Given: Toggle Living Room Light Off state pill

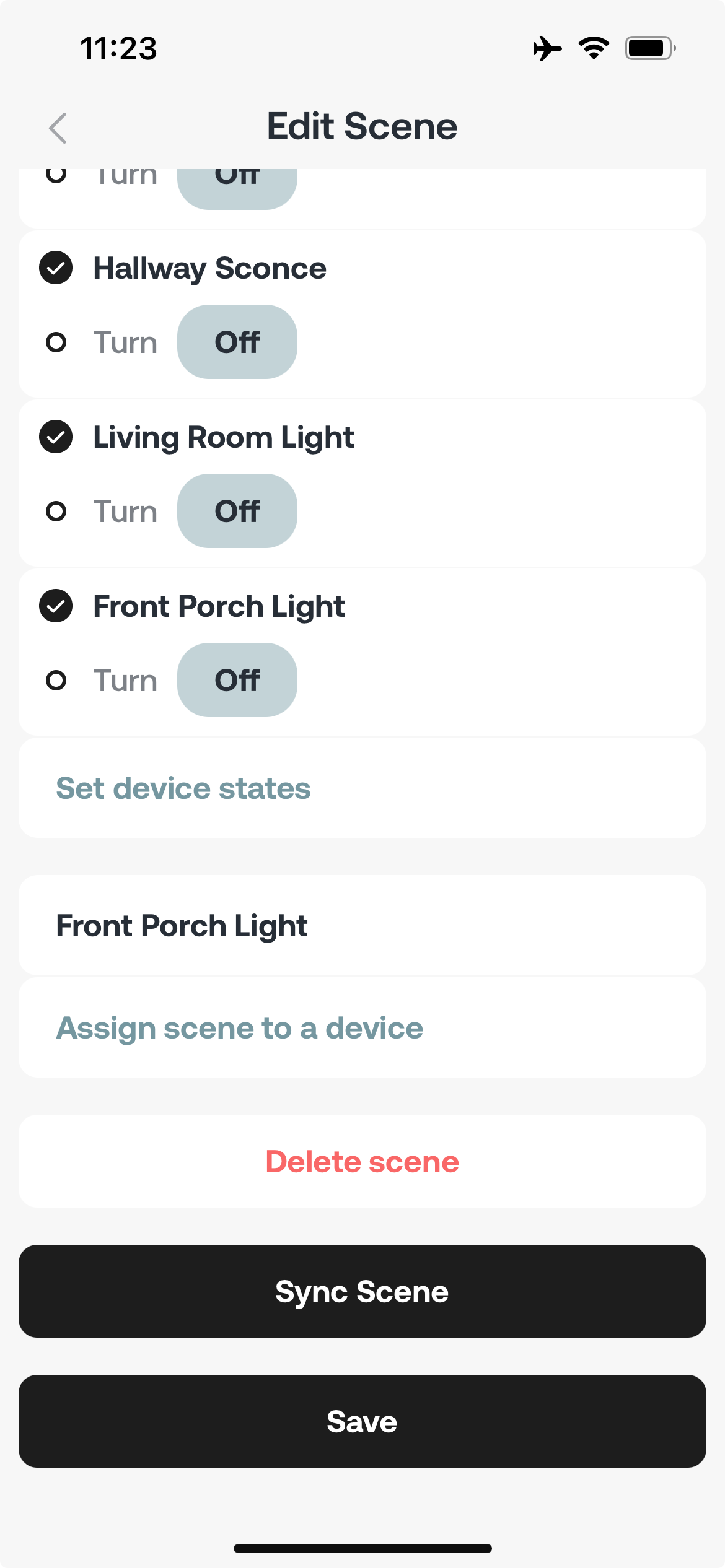Looking at the screenshot, I should tap(237, 511).
